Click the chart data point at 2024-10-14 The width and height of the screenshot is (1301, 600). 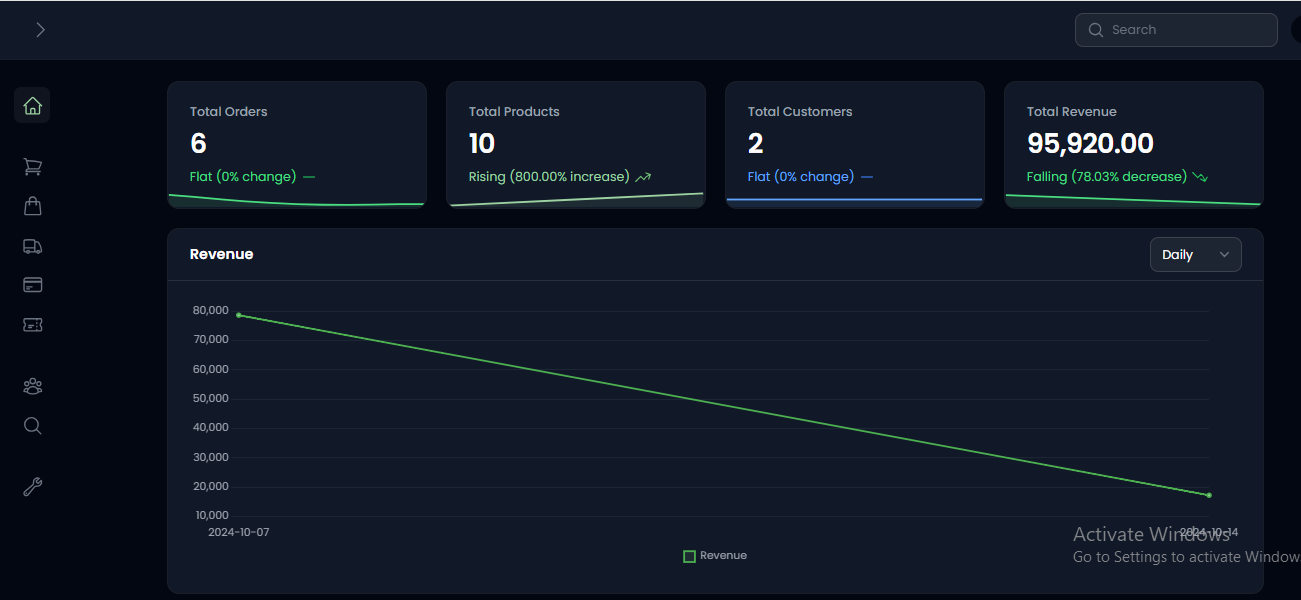pos(1209,494)
